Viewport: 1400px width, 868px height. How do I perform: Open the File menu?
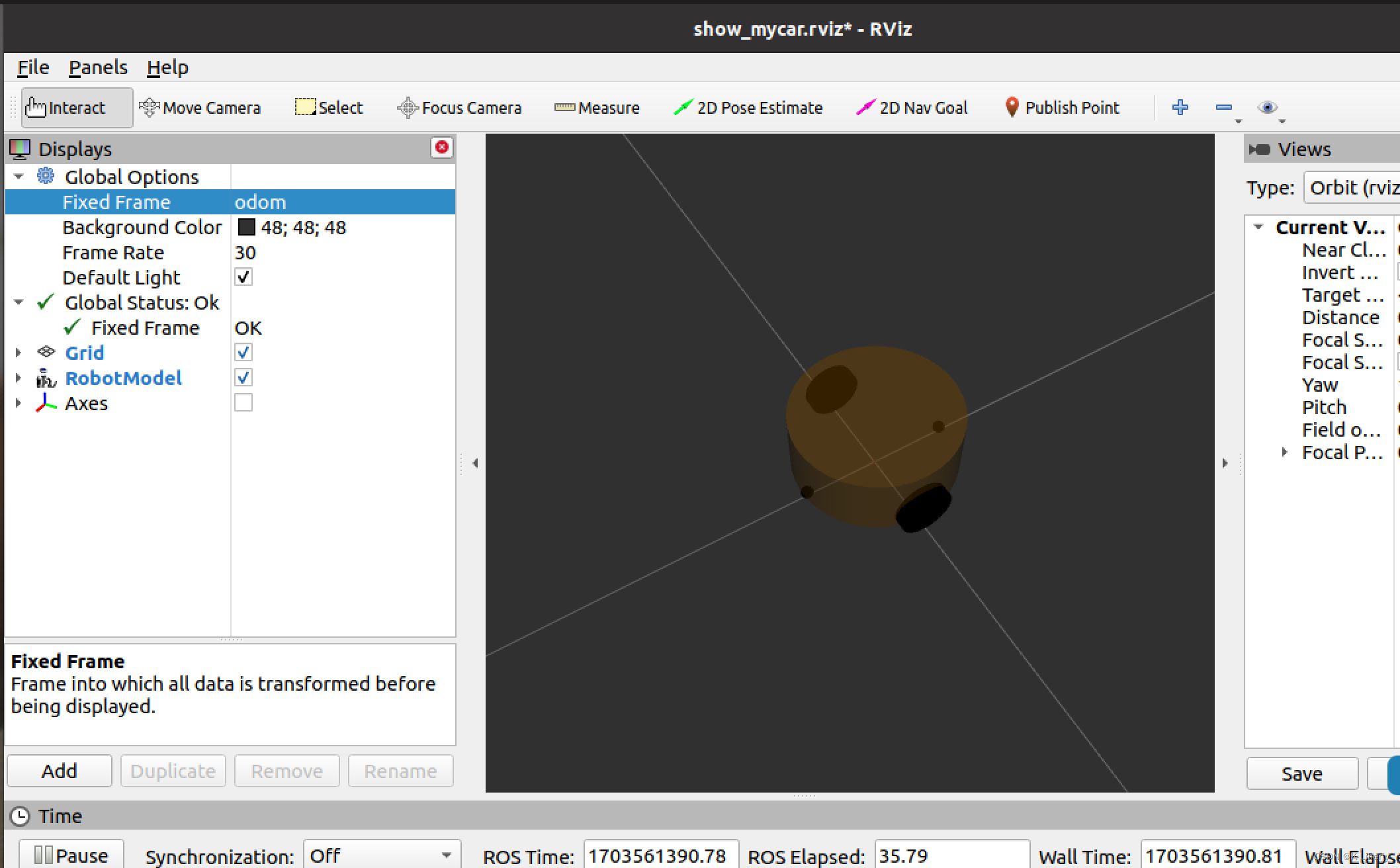click(x=33, y=67)
